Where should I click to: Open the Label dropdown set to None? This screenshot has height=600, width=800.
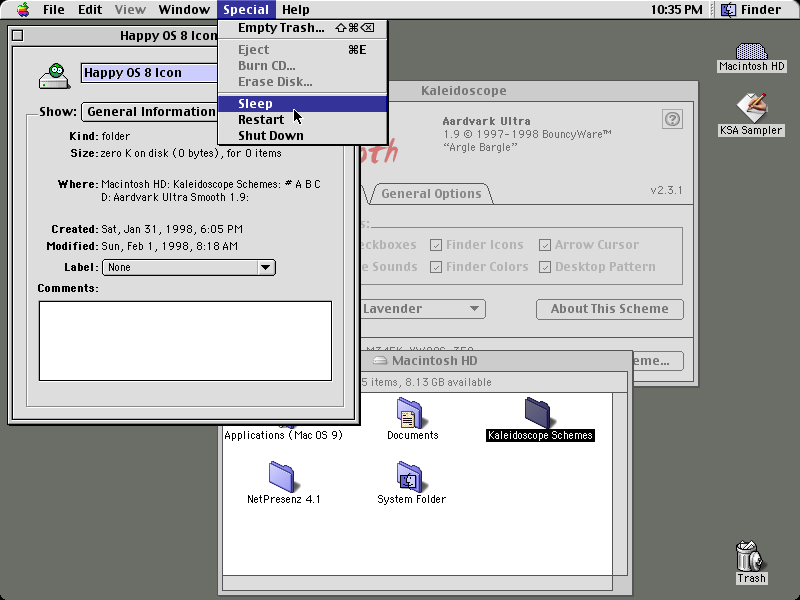(x=189, y=267)
